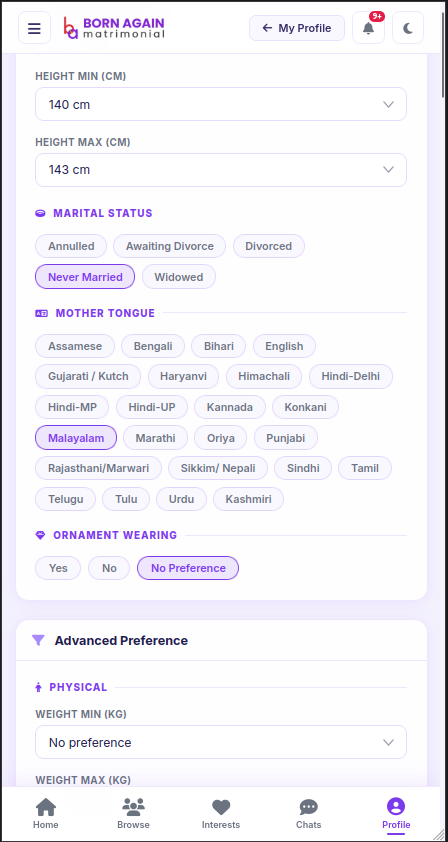Toggle dark mode moon icon
The height and width of the screenshot is (842, 448).
coord(408,28)
